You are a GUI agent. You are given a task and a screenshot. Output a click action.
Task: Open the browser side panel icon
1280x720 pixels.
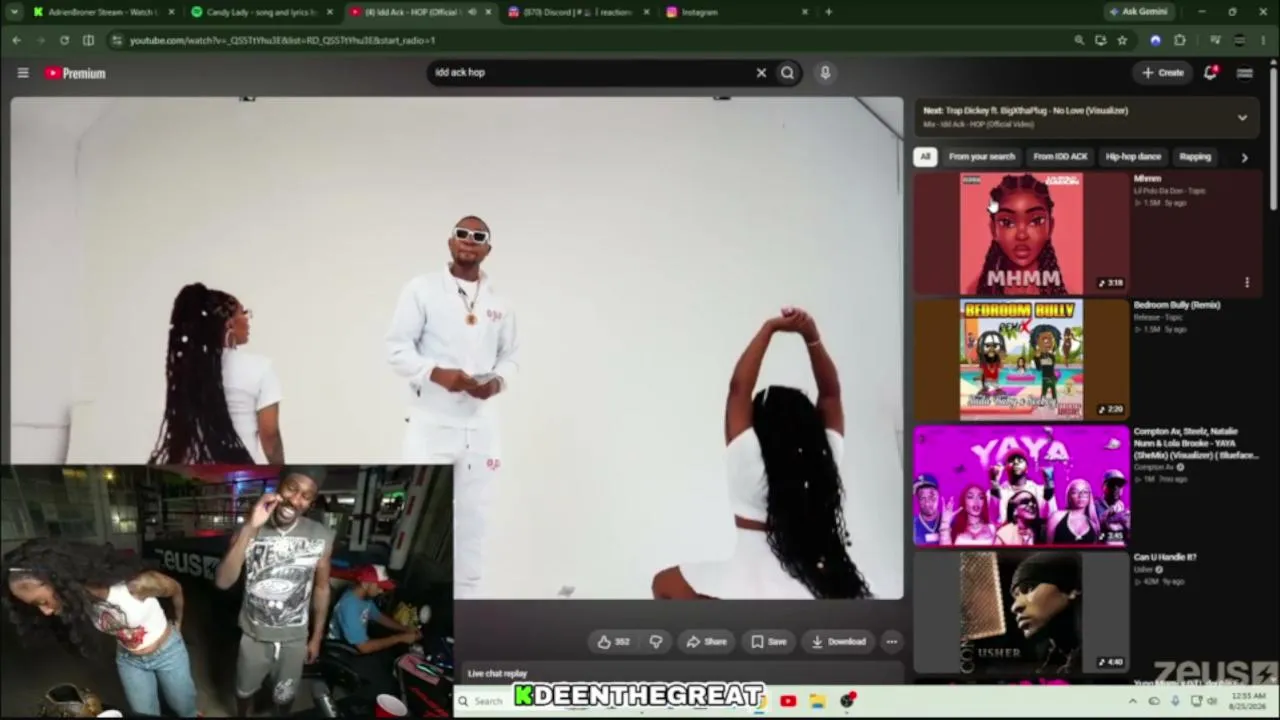tap(88, 40)
